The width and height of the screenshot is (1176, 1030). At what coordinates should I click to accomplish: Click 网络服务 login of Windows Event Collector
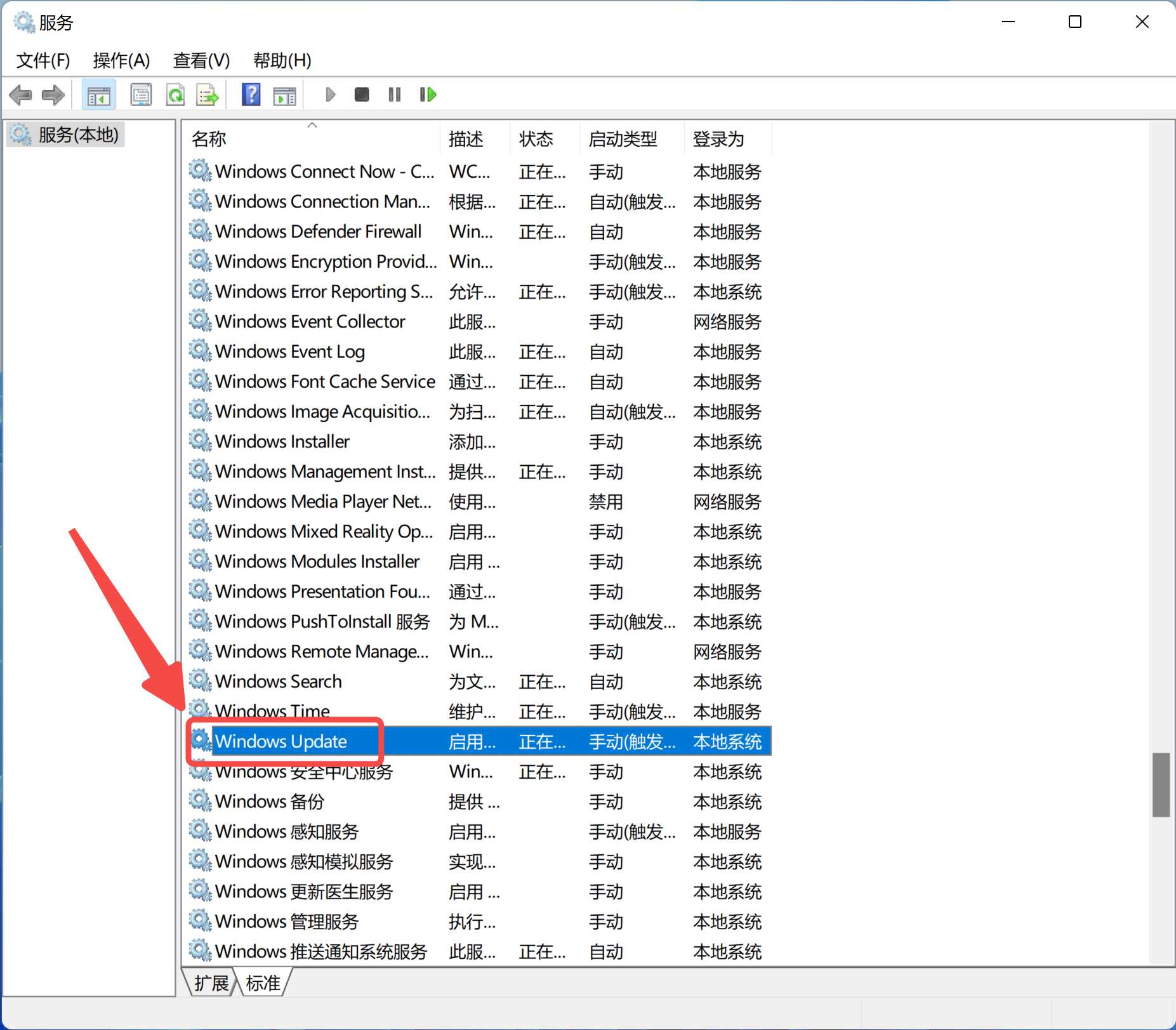pos(727,322)
